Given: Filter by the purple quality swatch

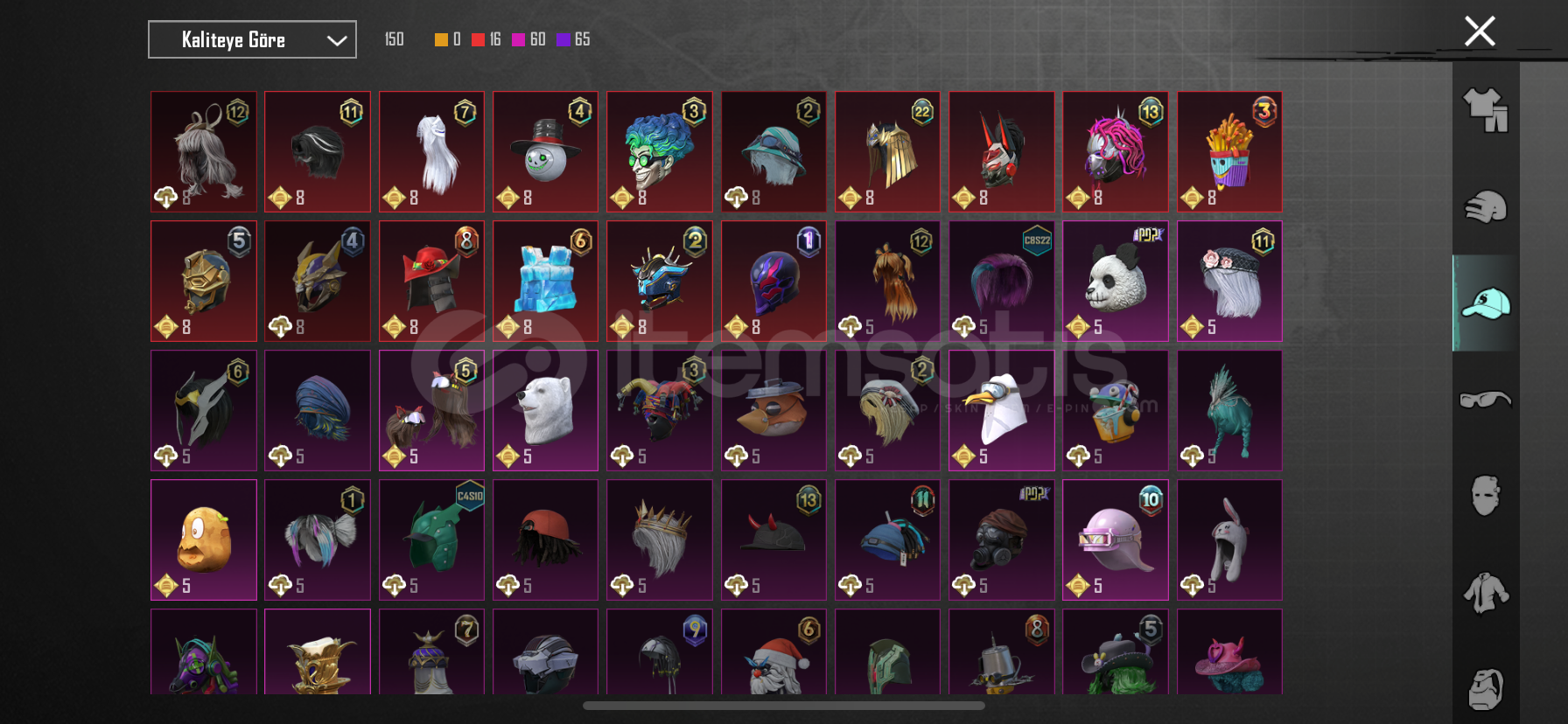Looking at the screenshot, I should pyautogui.click(x=563, y=39).
